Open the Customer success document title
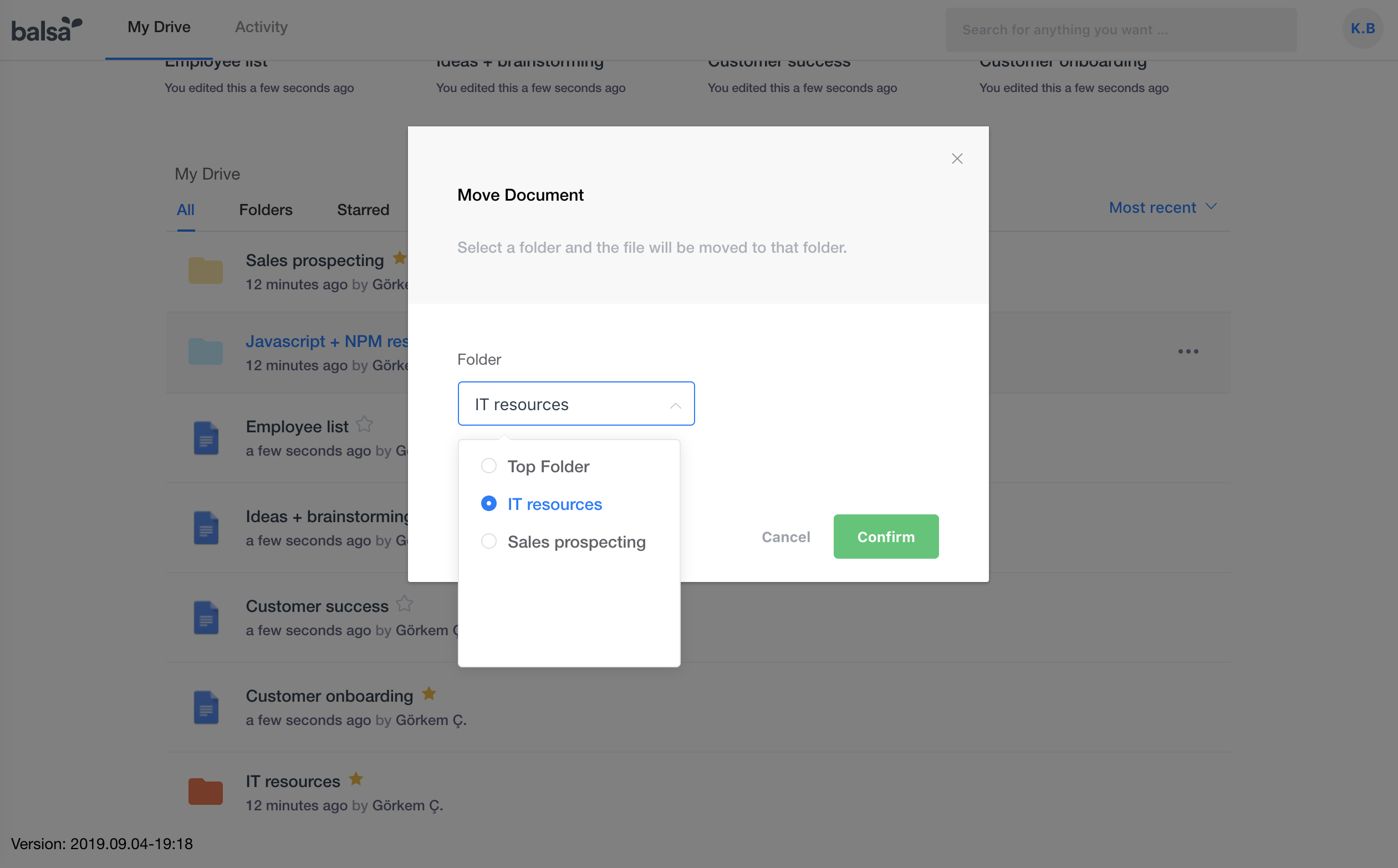Viewport: 1398px width, 868px height. click(x=317, y=606)
